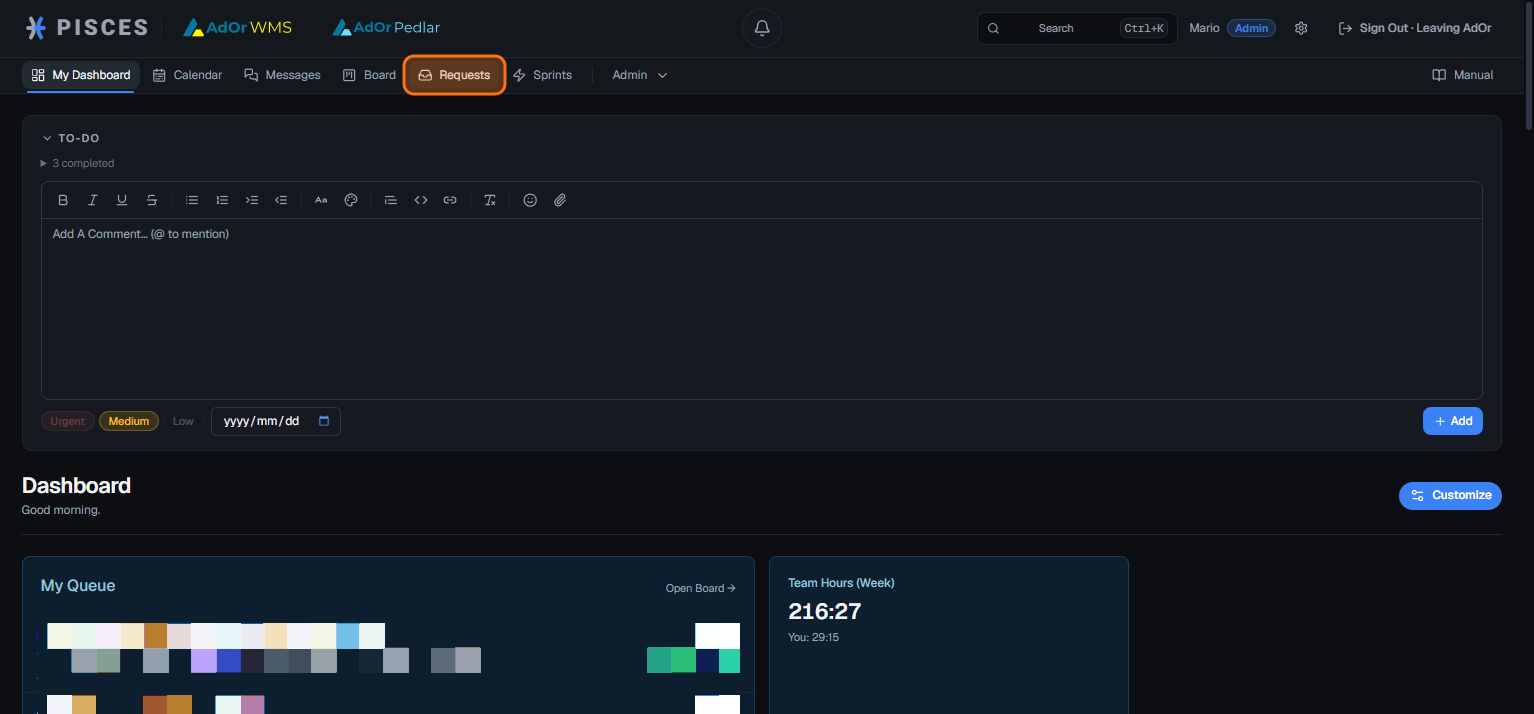Screen dimensions: 1534x714
Task: Open the date picker calendar icon
Action: 324,421
